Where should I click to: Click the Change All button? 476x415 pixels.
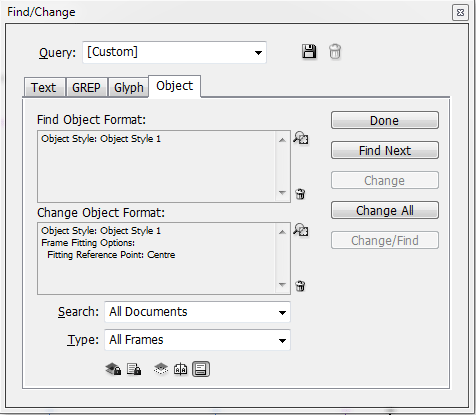click(x=385, y=210)
